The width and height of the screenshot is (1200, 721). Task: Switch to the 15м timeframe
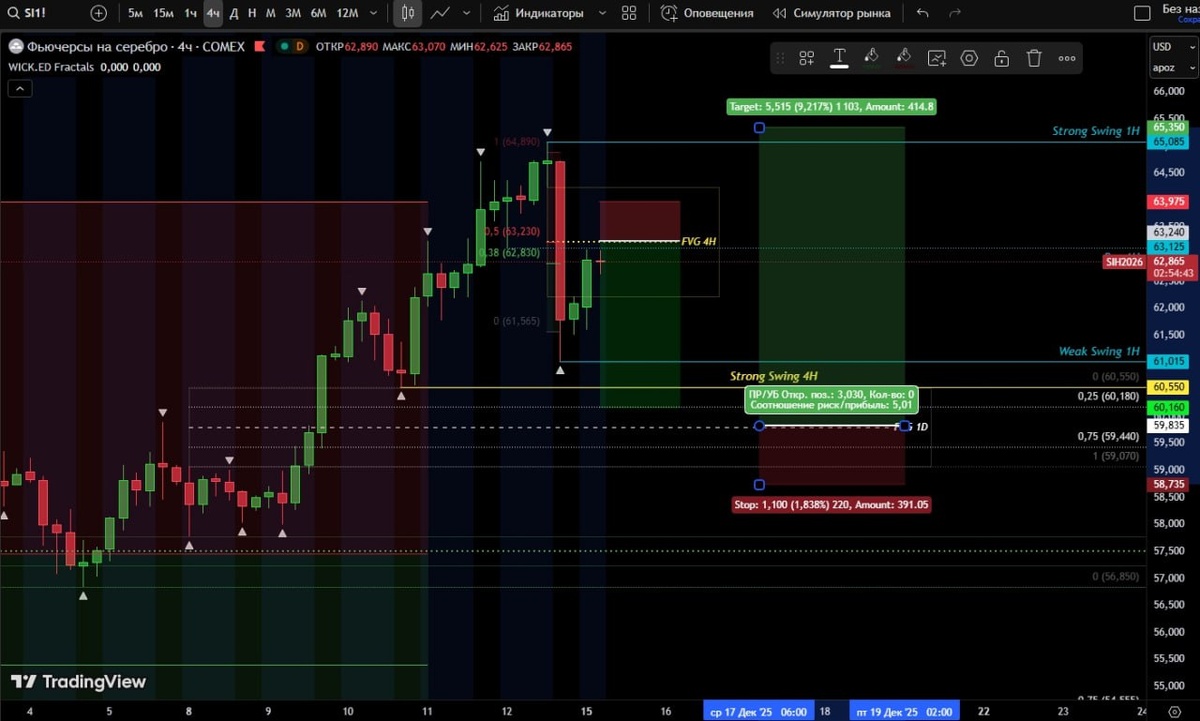coord(163,13)
